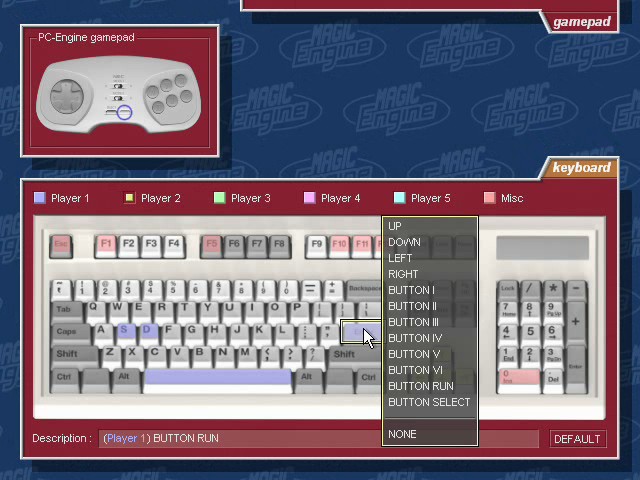Click the Backspace key
The width and height of the screenshot is (640, 480).
click(x=364, y=289)
